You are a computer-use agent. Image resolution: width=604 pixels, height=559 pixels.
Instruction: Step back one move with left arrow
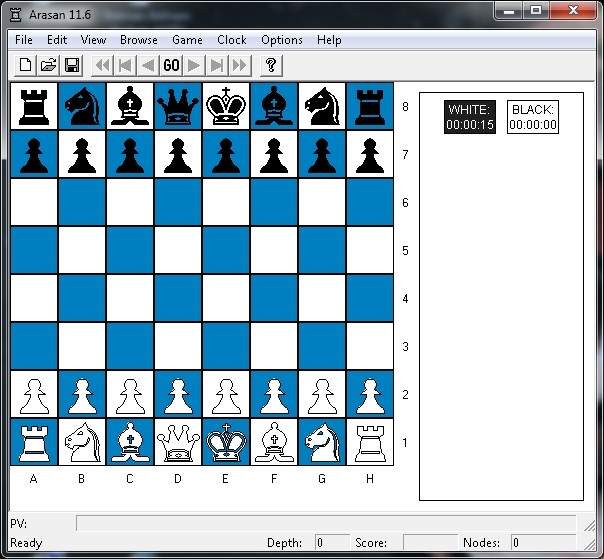(148, 65)
